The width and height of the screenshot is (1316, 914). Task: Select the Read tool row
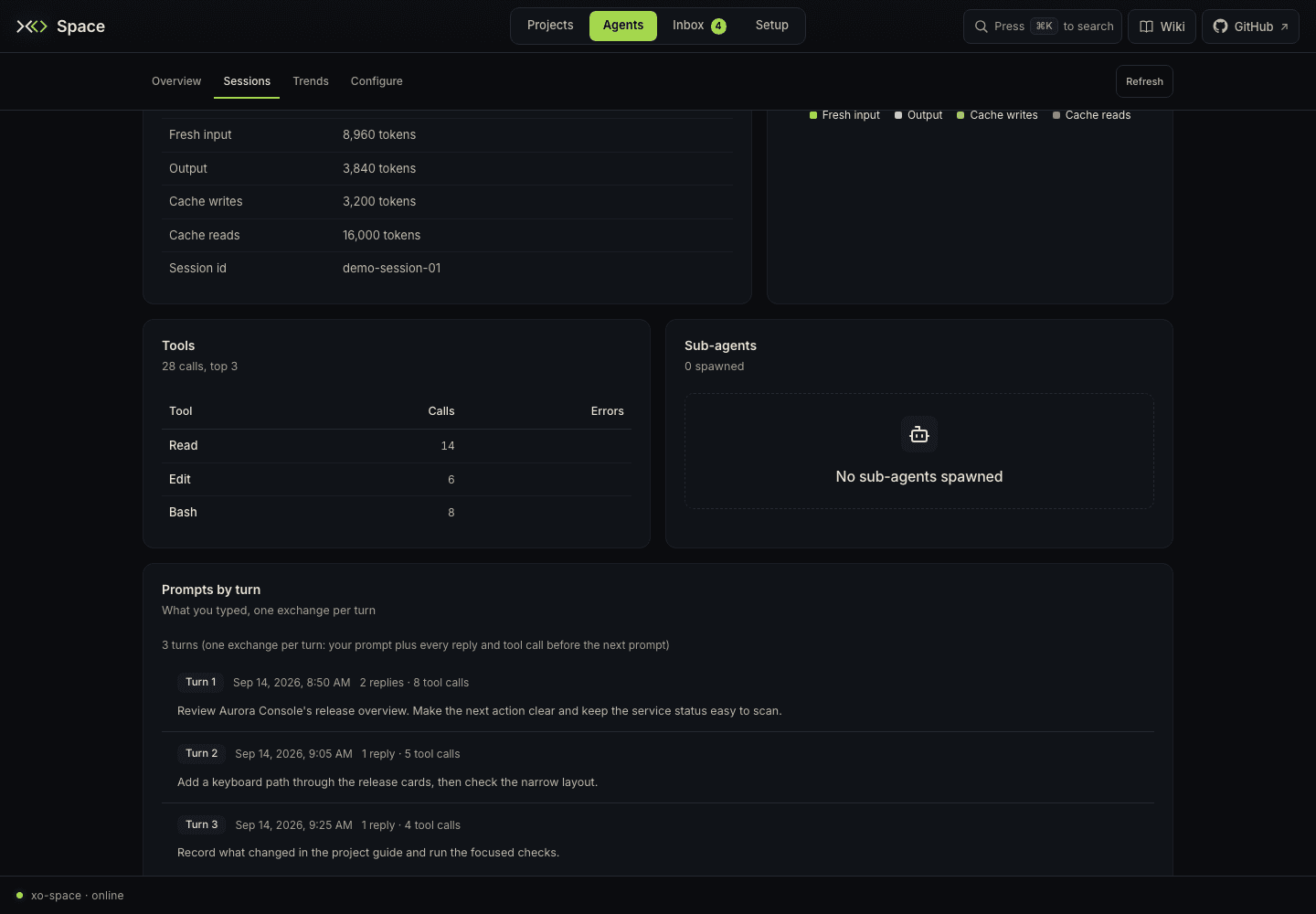click(397, 446)
